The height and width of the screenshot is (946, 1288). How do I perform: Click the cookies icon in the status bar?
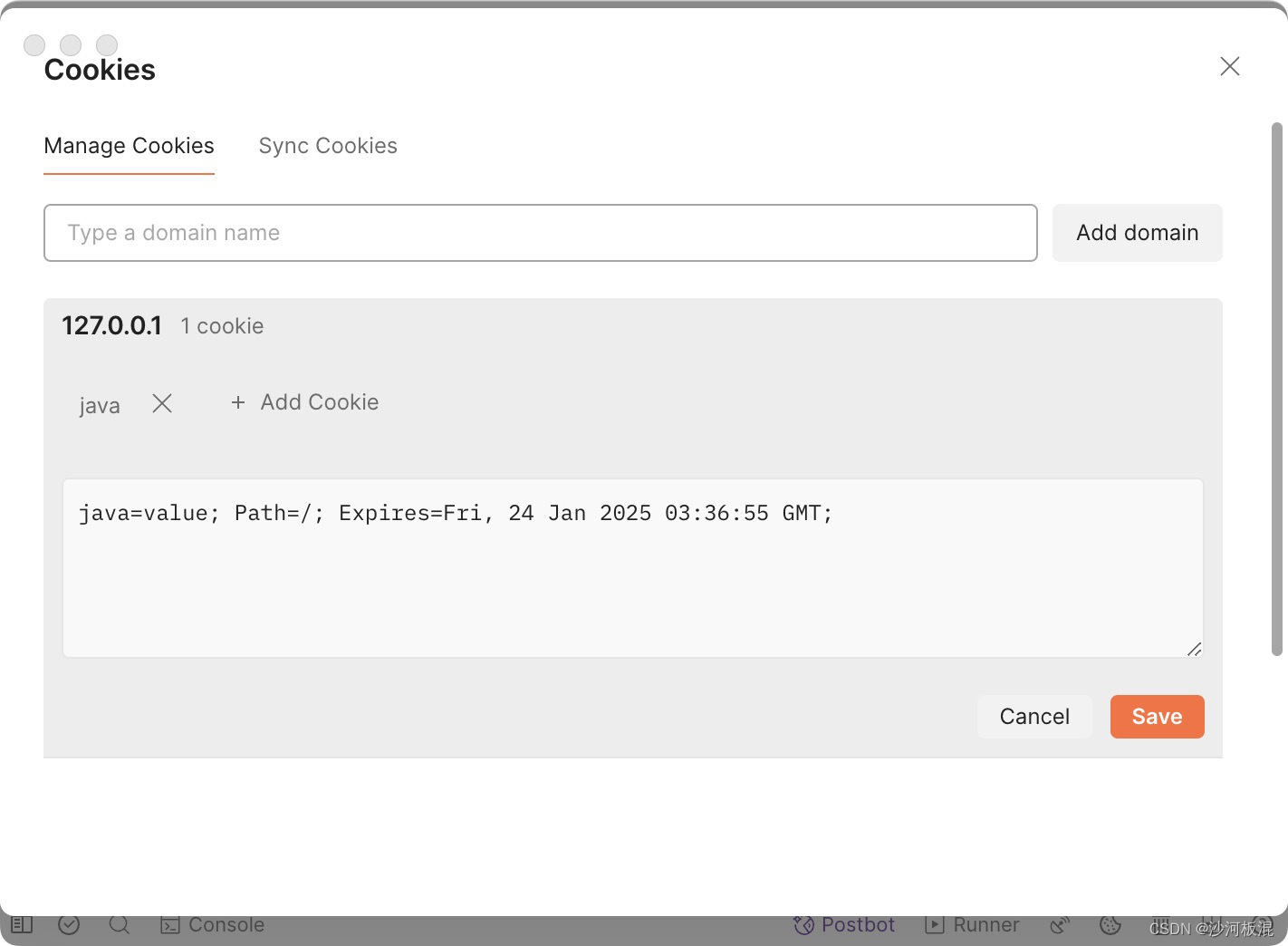click(1110, 925)
